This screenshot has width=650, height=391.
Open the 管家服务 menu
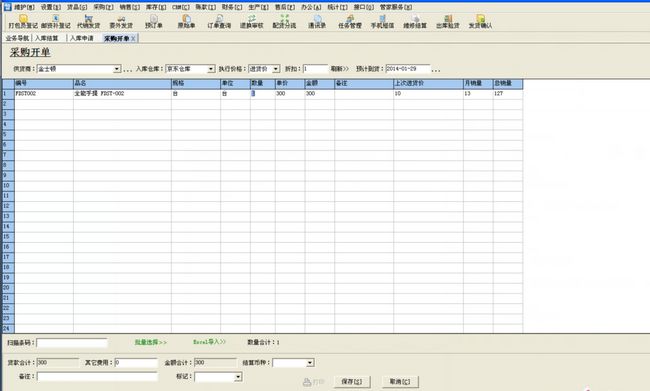tap(396, 7)
